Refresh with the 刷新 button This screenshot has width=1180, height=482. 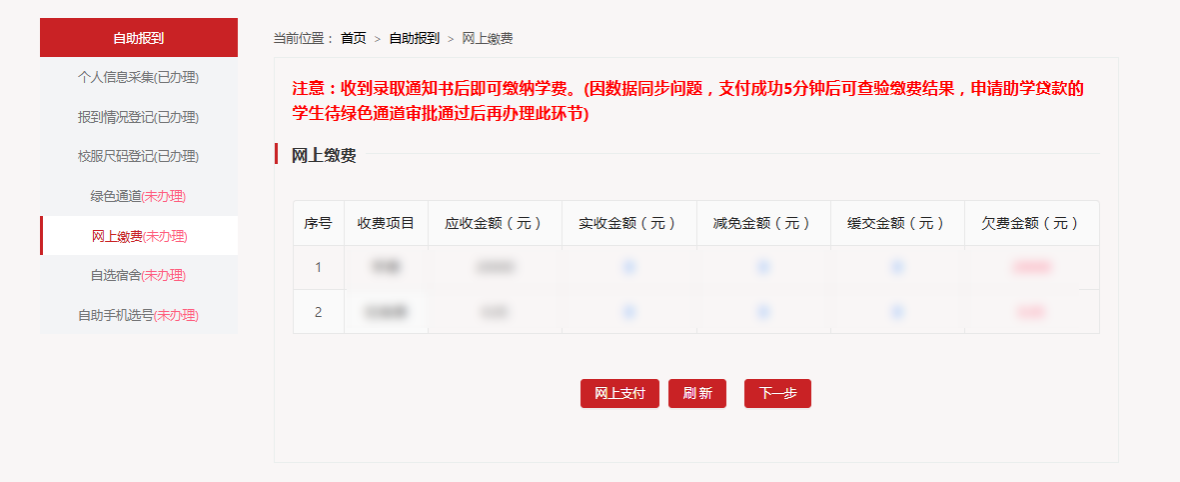[697, 393]
